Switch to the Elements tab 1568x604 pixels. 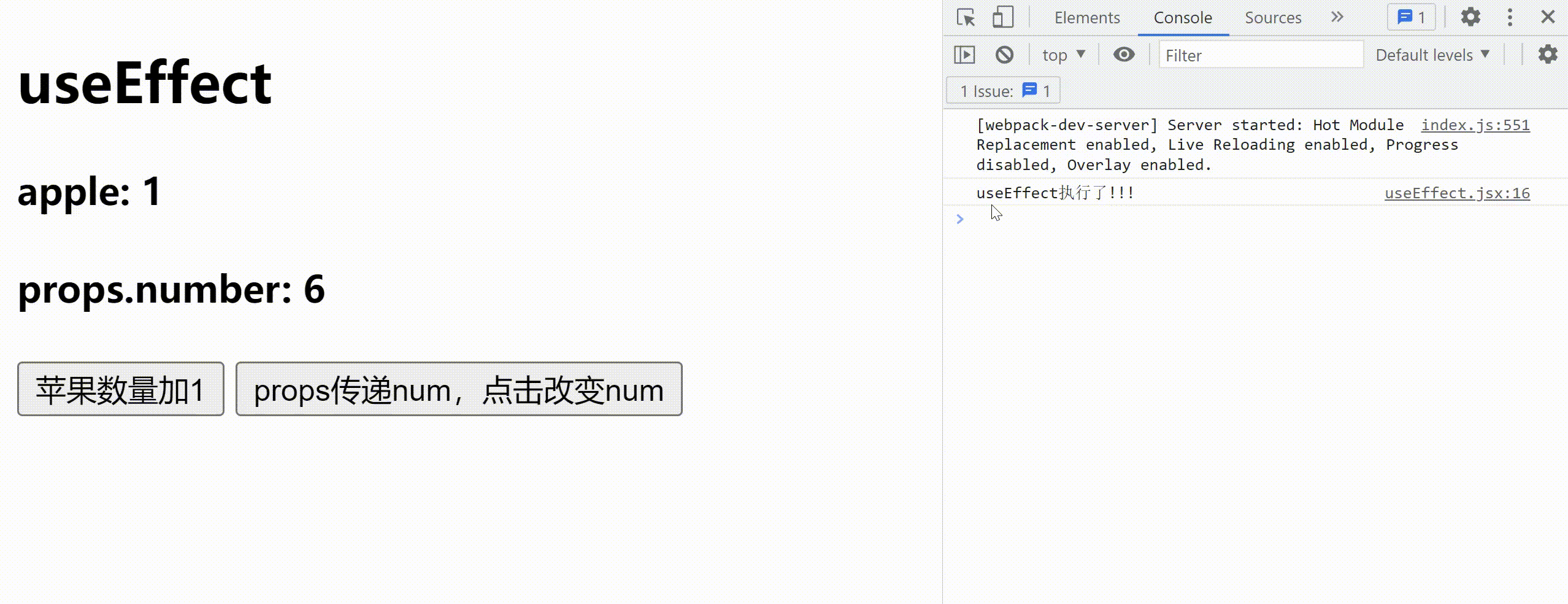coord(1087,18)
